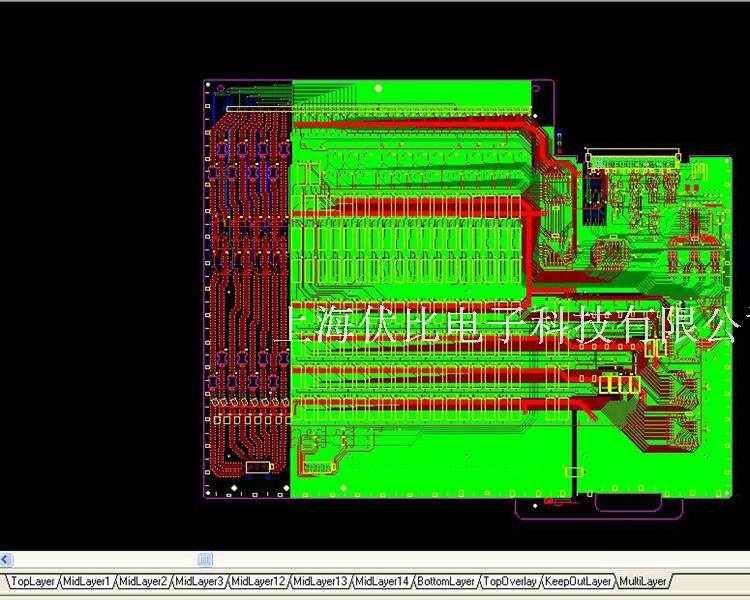Activate the MultiLayer tab
750x600 pixels.
643,581
